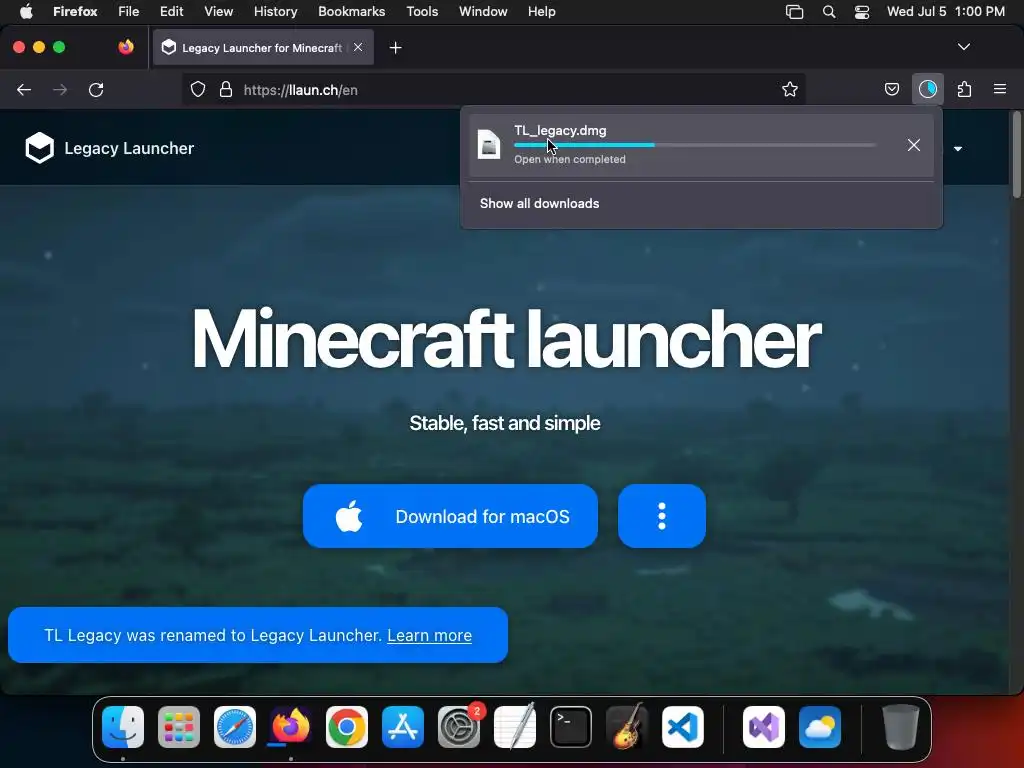This screenshot has width=1024, height=768.
Task: Open a new tab with plus button
Action: [x=395, y=48]
